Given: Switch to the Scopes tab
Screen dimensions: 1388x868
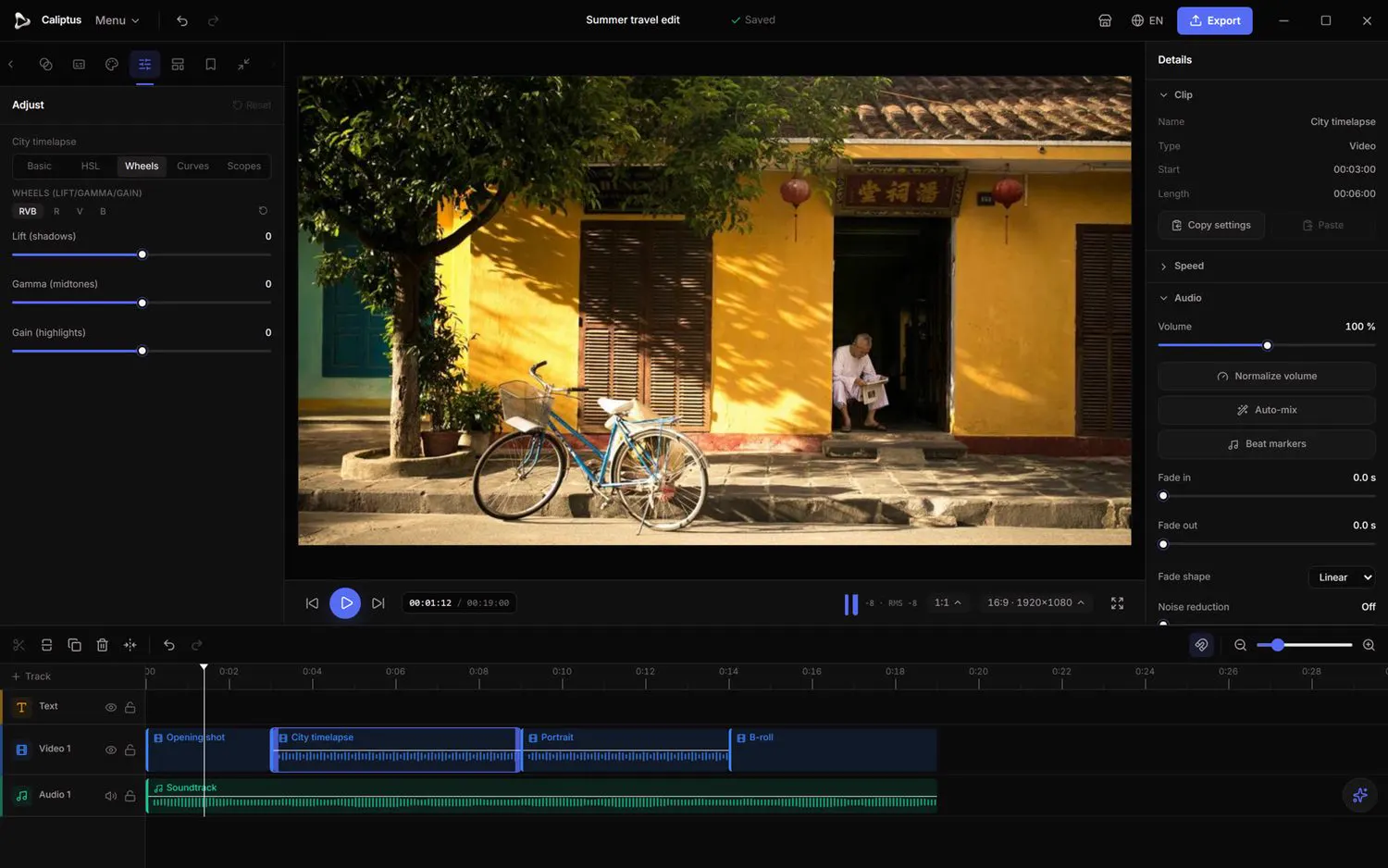Looking at the screenshot, I should click(244, 166).
